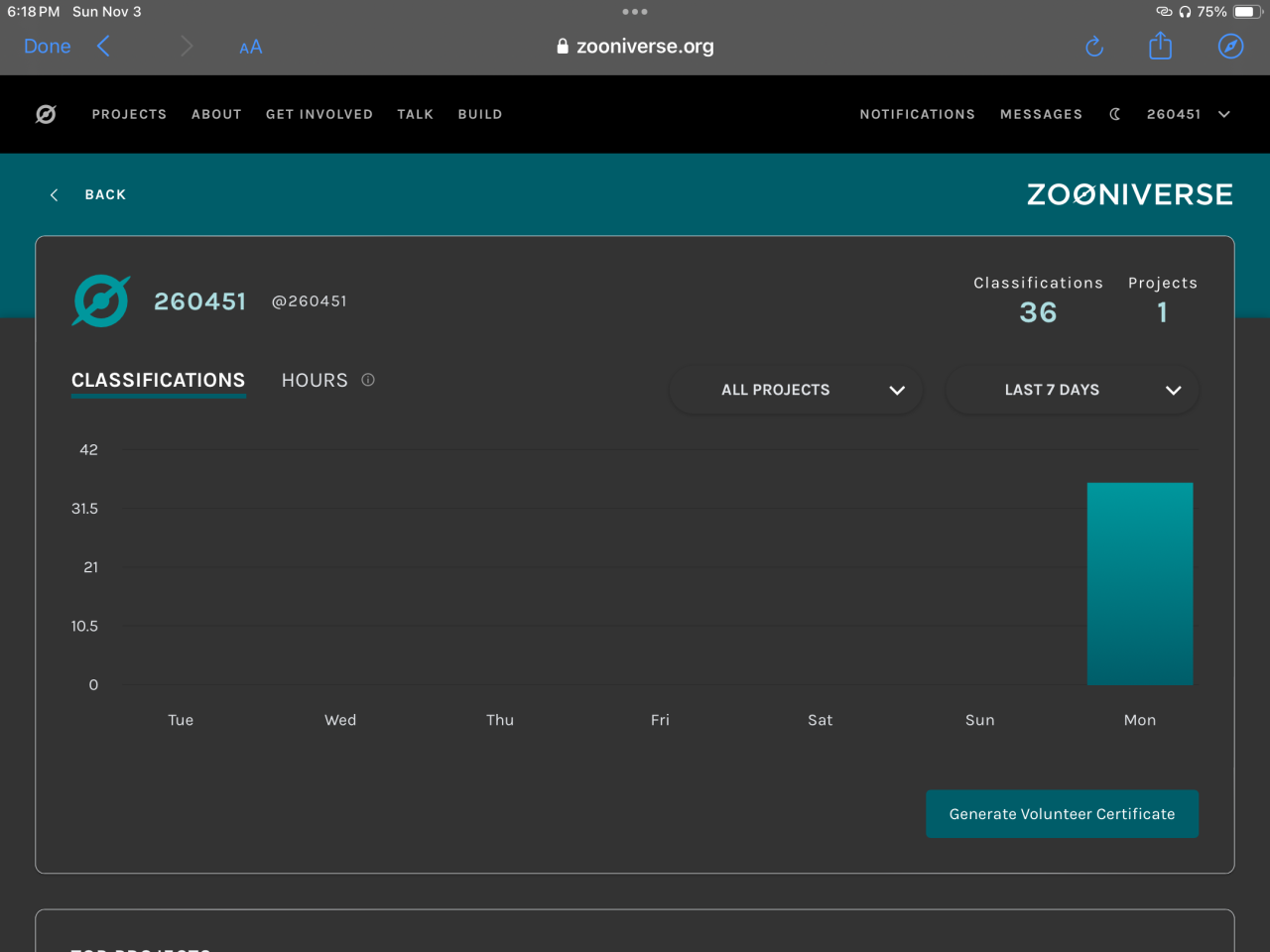Open the PROJECTS menu item
Screen dimensions: 1270x952
pos(130,114)
